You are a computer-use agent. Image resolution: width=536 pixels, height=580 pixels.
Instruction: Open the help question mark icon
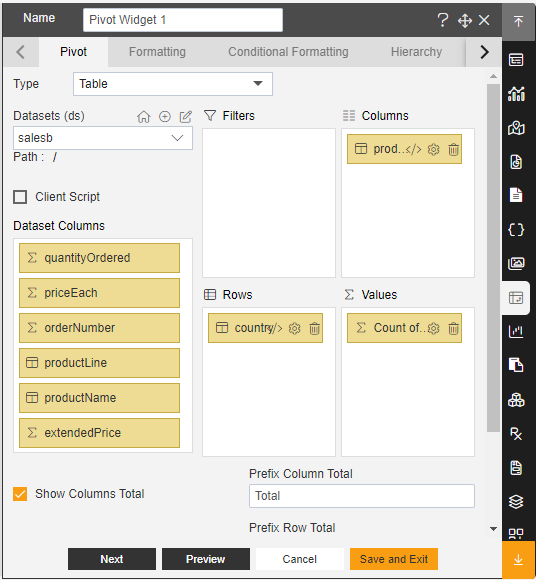pos(442,20)
